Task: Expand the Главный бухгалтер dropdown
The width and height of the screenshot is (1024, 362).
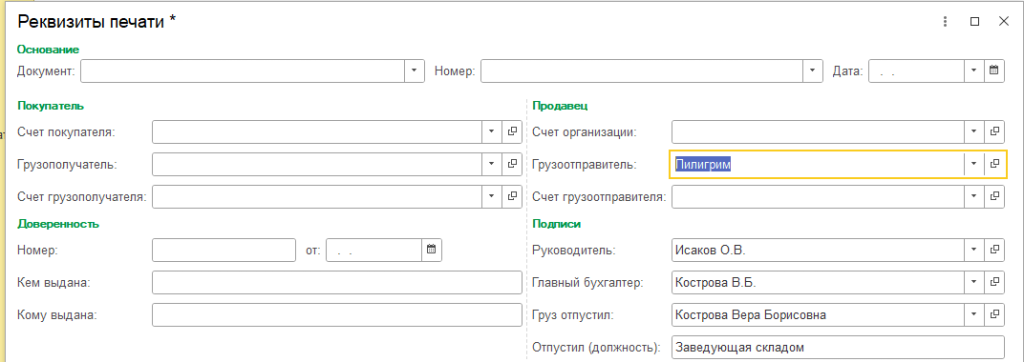Action: (x=974, y=282)
